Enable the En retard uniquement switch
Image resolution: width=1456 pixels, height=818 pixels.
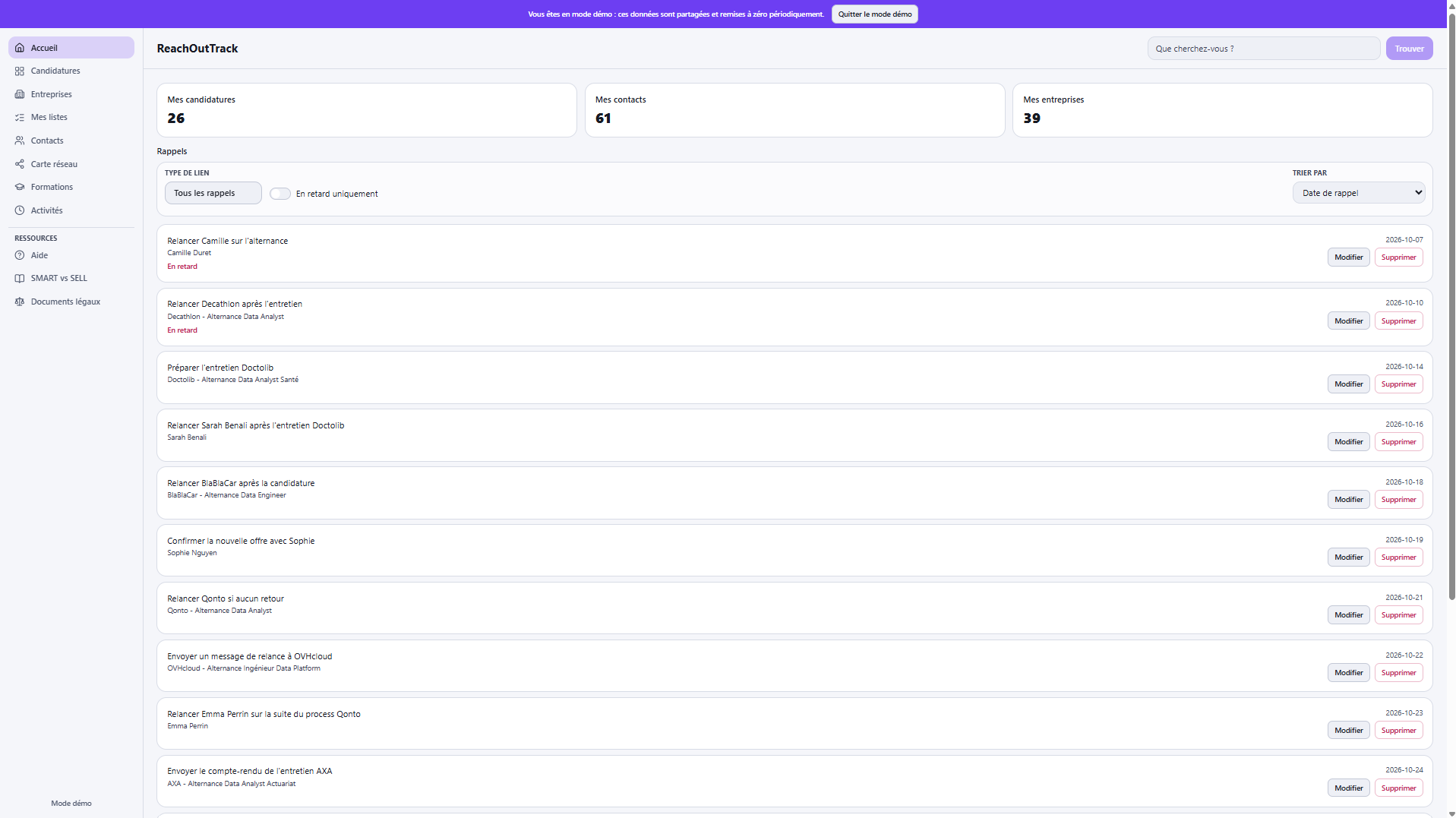[280, 194]
